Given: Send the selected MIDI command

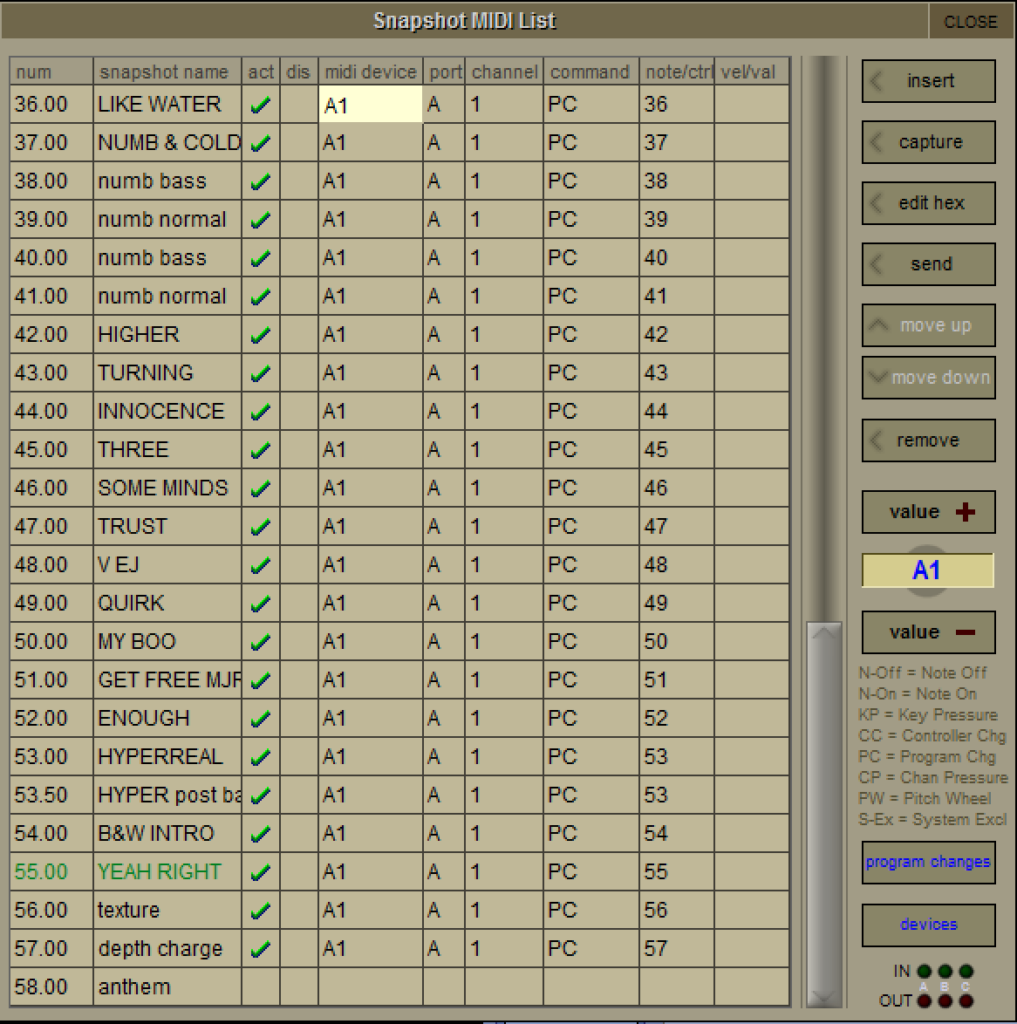Looking at the screenshot, I should pyautogui.click(x=928, y=264).
